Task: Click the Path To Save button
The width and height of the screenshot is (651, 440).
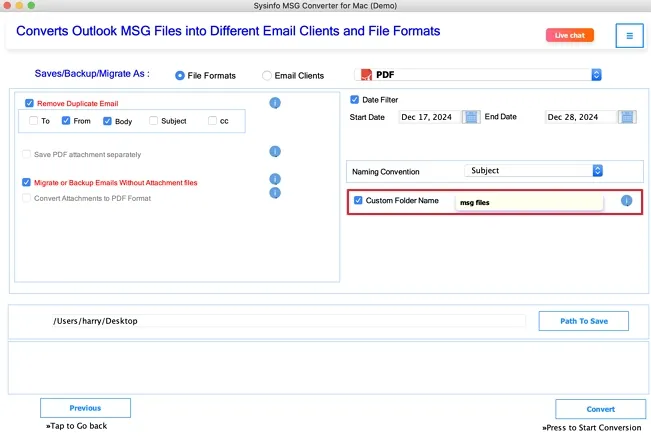Action: pos(584,321)
